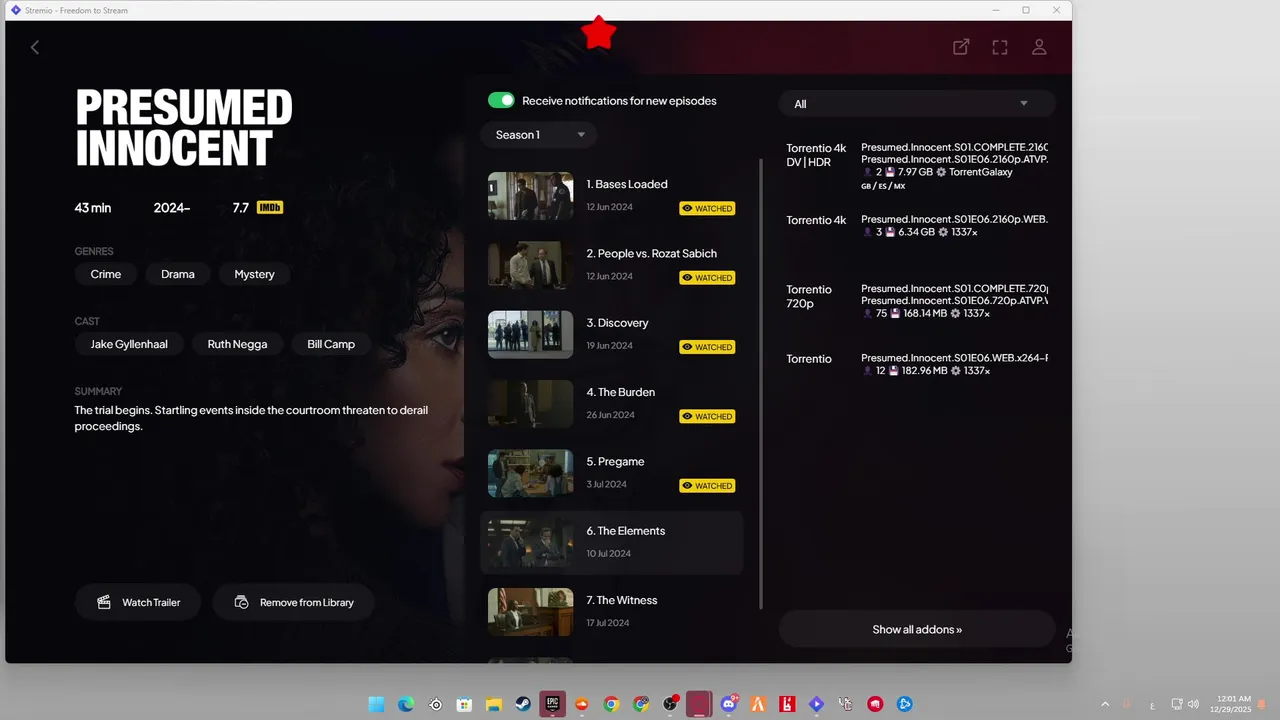Click the episode list scrollbar

(x=763, y=385)
